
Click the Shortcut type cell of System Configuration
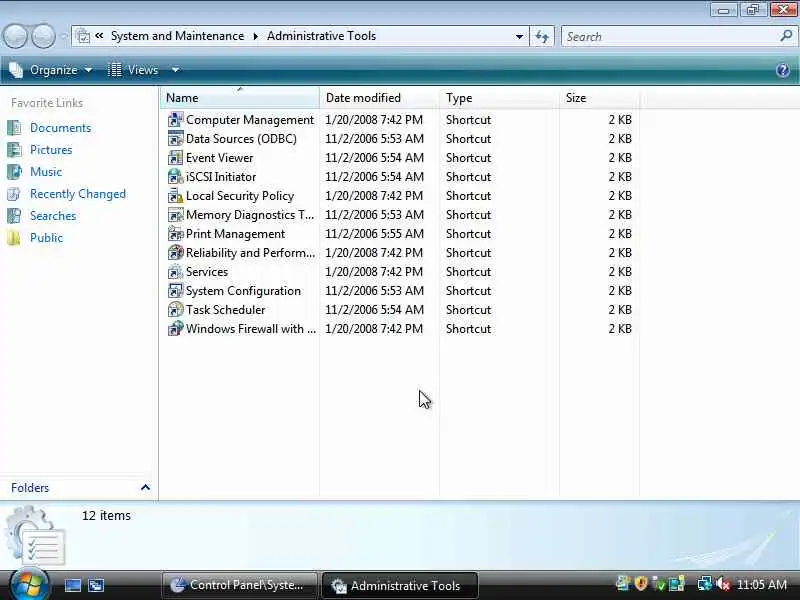click(x=468, y=291)
